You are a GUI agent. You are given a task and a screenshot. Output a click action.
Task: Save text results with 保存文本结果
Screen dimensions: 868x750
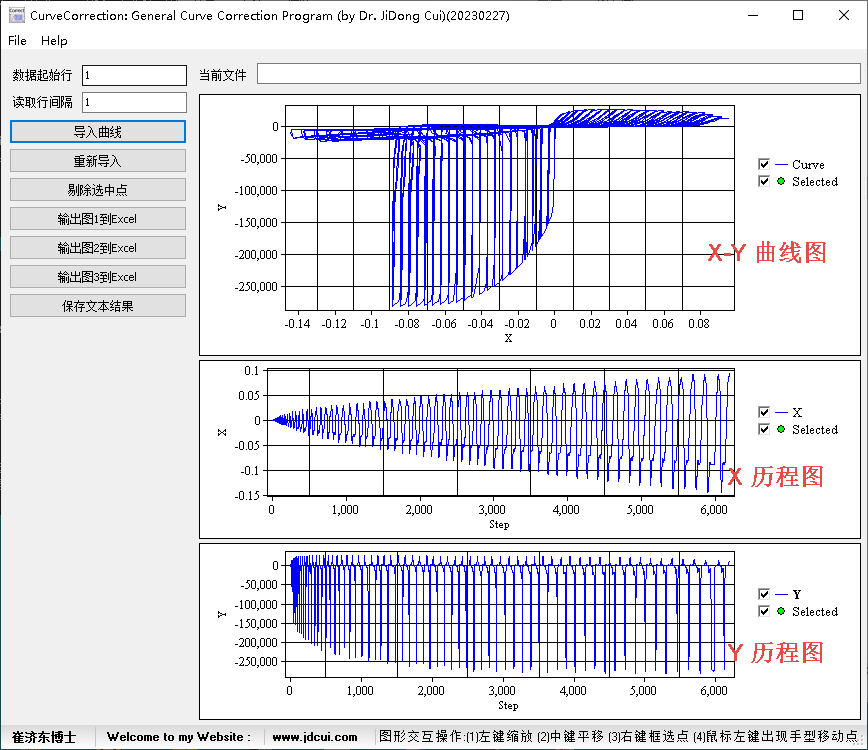click(x=97, y=306)
